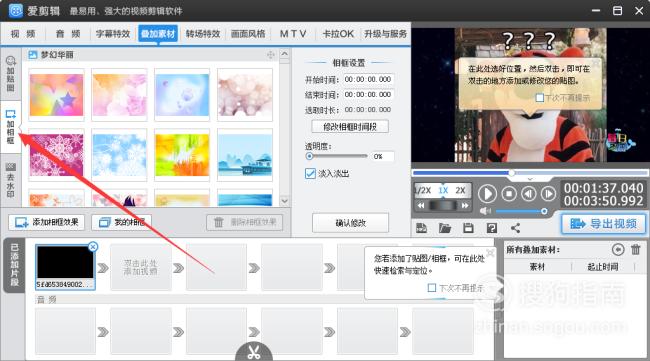Click the small chevron below the preview progress bar
650x361 pixels.
coord(530,179)
